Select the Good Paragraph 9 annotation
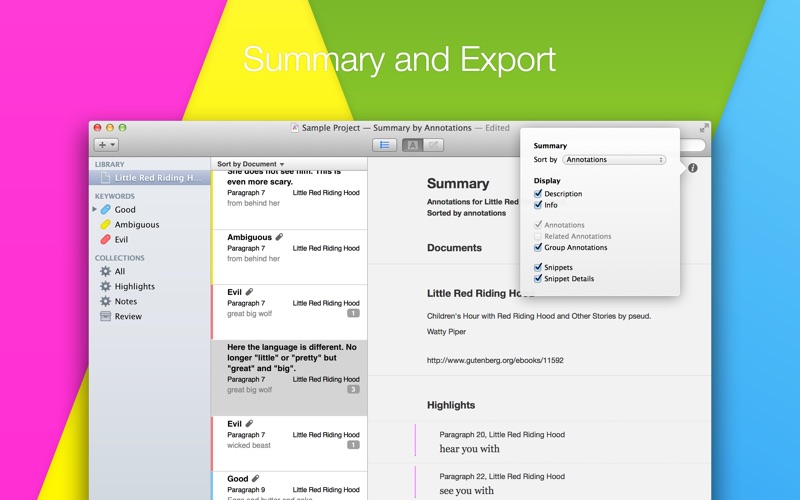The width and height of the screenshot is (800, 500). [x=289, y=486]
